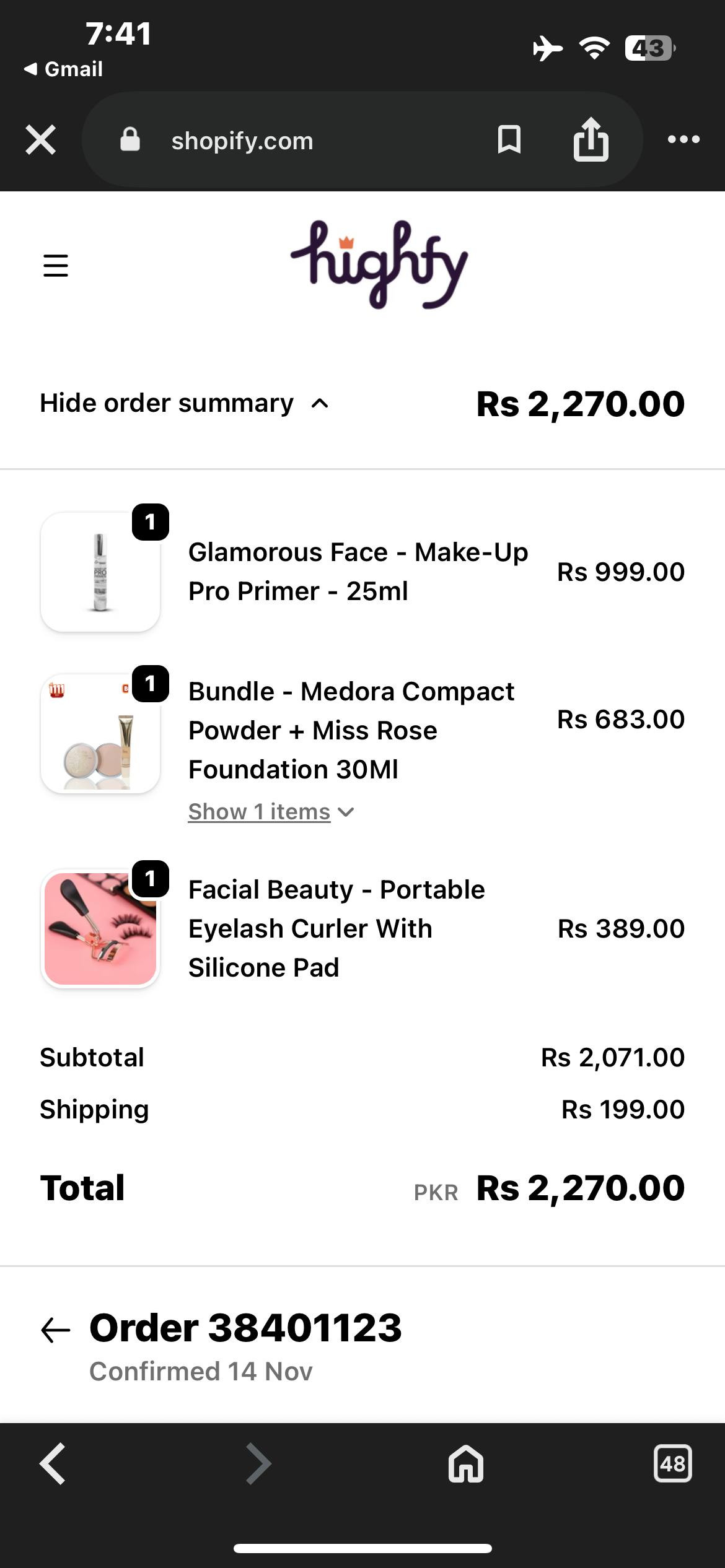Open the tabs switcher showing 48
The width and height of the screenshot is (725, 1568).
(673, 1463)
